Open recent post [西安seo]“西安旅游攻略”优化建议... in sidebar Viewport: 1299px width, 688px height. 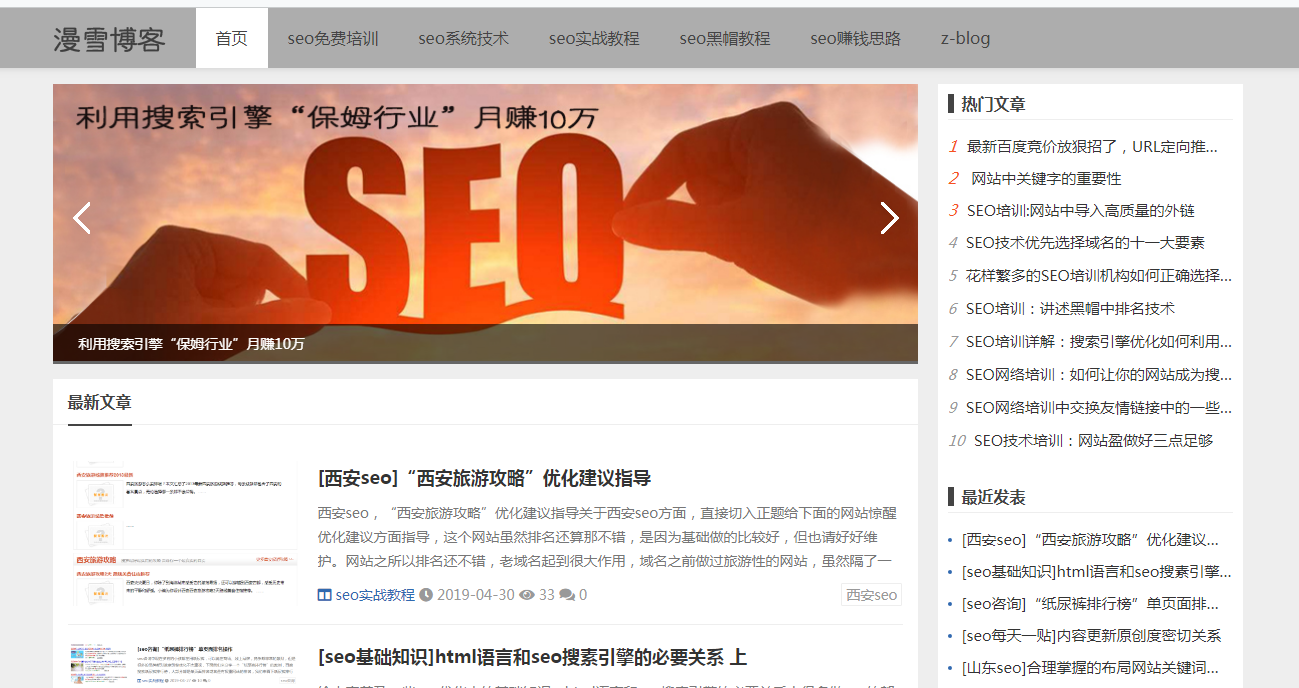[1090, 540]
